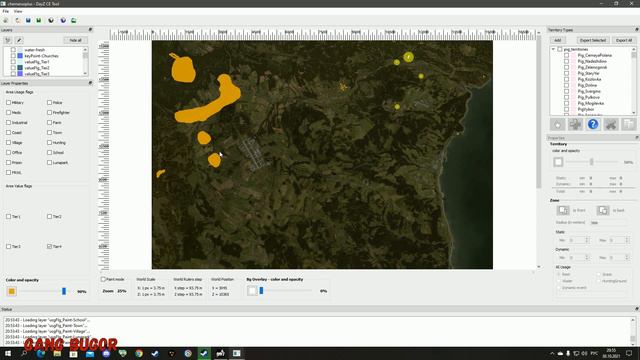Click the Layers list scrollbar down arrow
640x360 pixels.
tap(85, 73)
